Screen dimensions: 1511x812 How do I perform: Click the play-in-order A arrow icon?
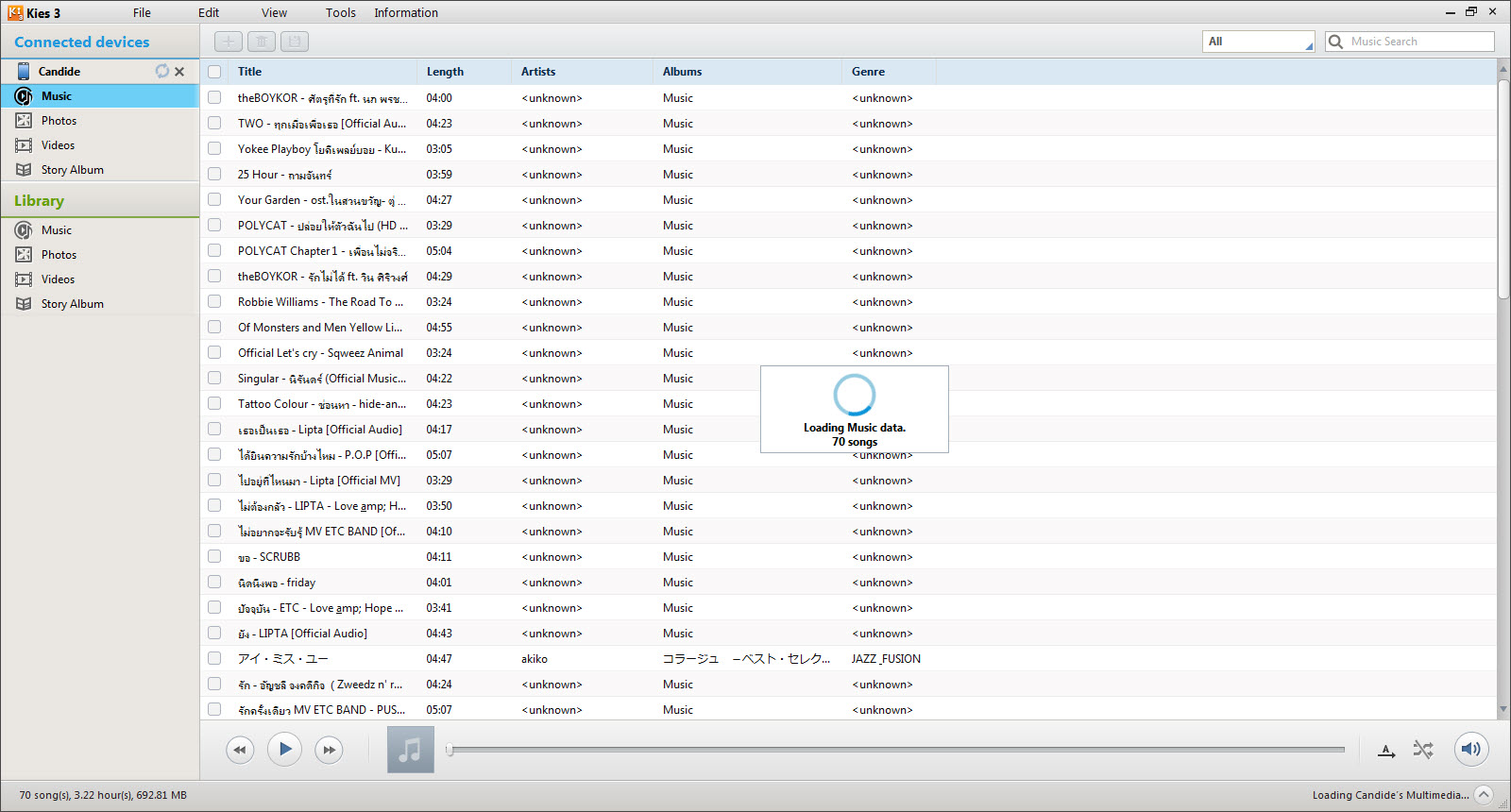[1386, 751]
